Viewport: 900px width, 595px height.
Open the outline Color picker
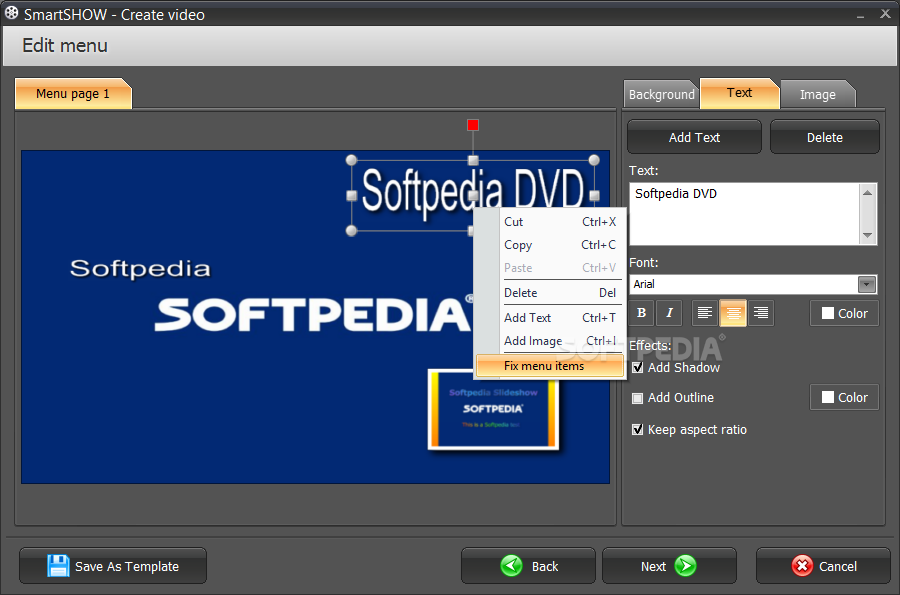pyautogui.click(x=844, y=397)
